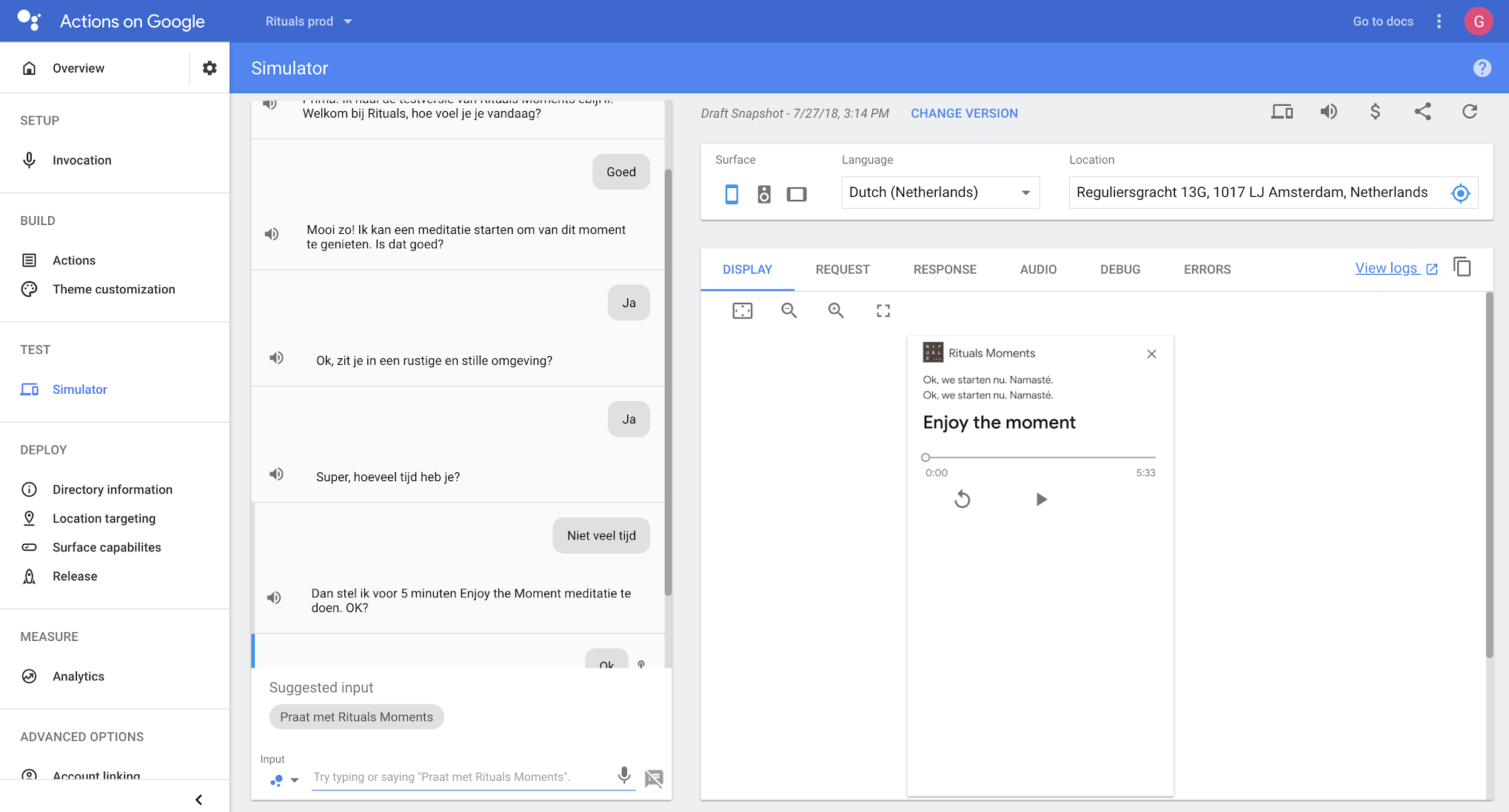Image resolution: width=1509 pixels, height=812 pixels.
Task: Open Location targeting
Action: (x=104, y=518)
